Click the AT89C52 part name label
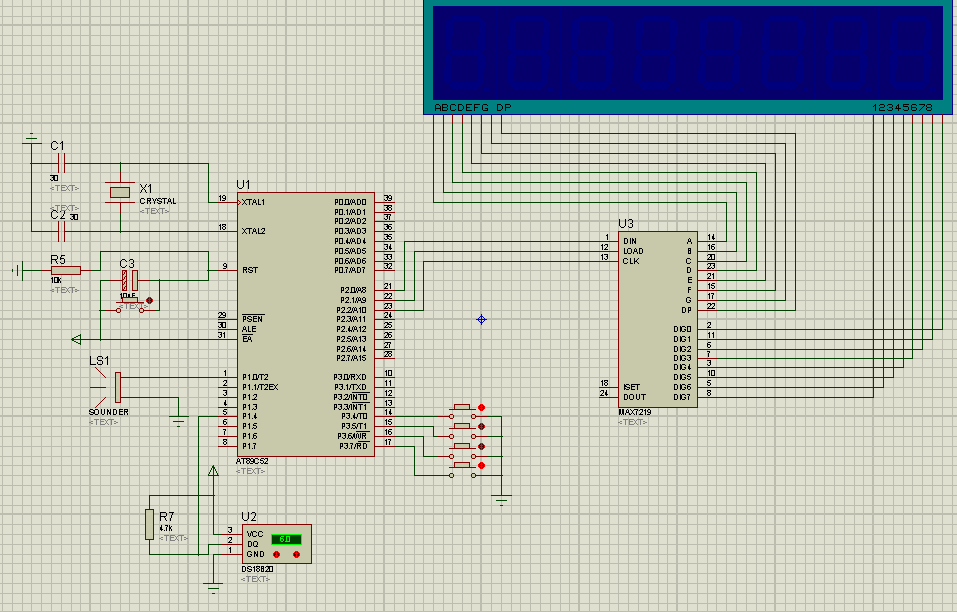957x612 pixels. 252,461
